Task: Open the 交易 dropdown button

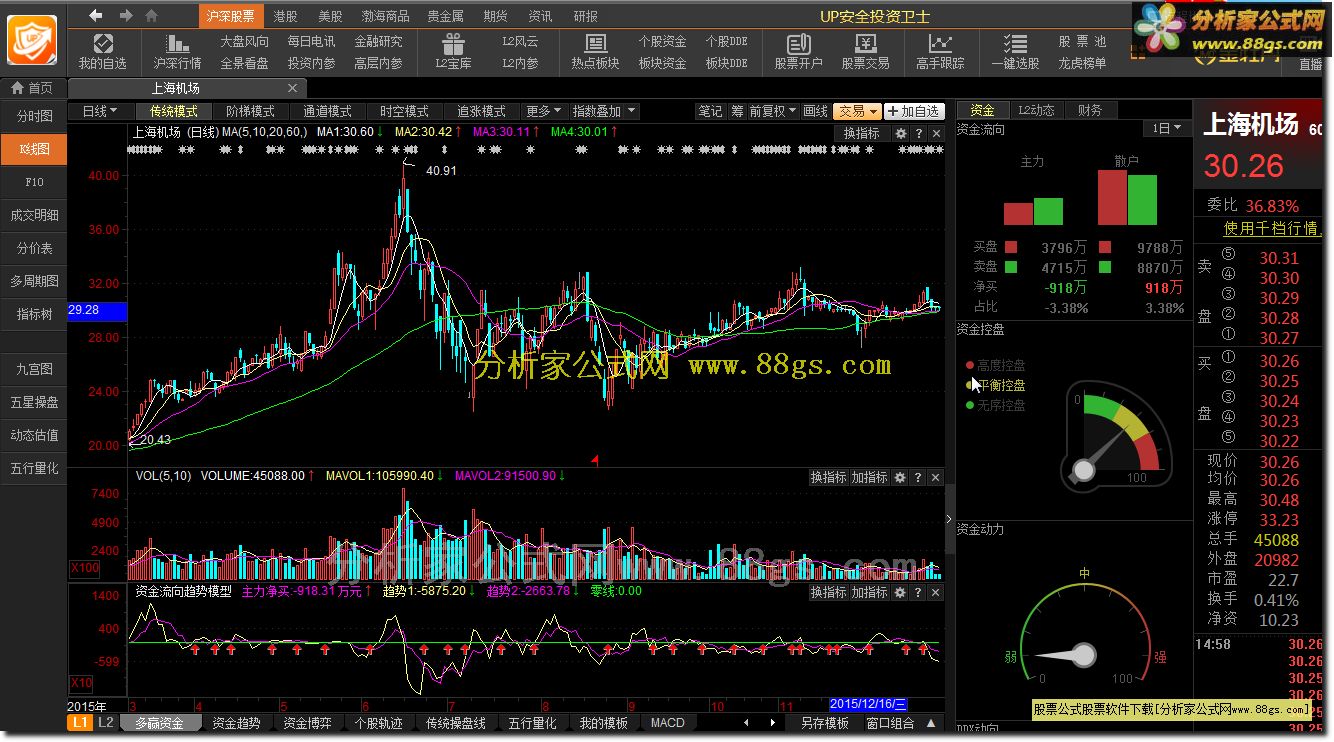Action: pyautogui.click(x=858, y=111)
